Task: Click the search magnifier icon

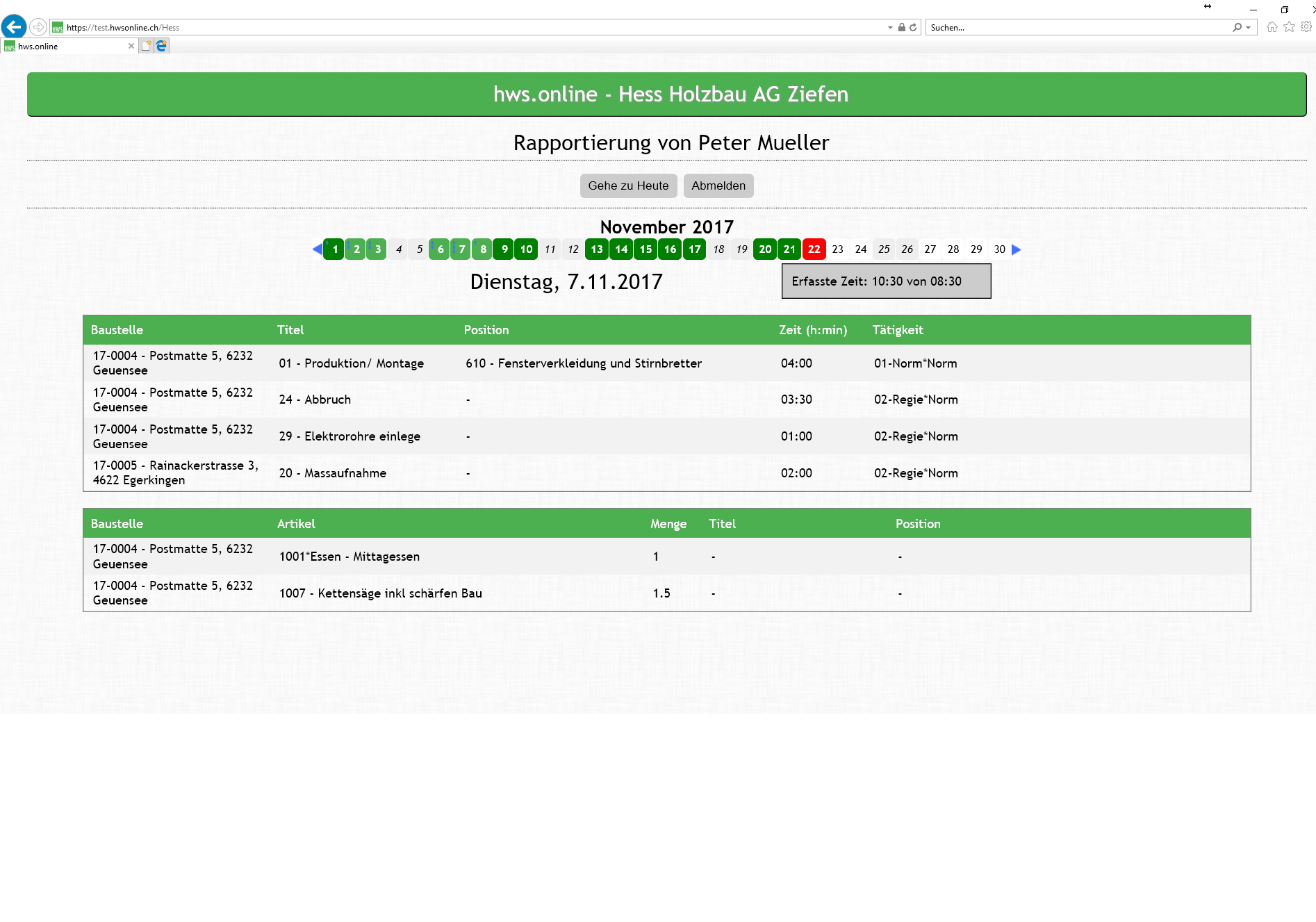Action: click(1237, 28)
